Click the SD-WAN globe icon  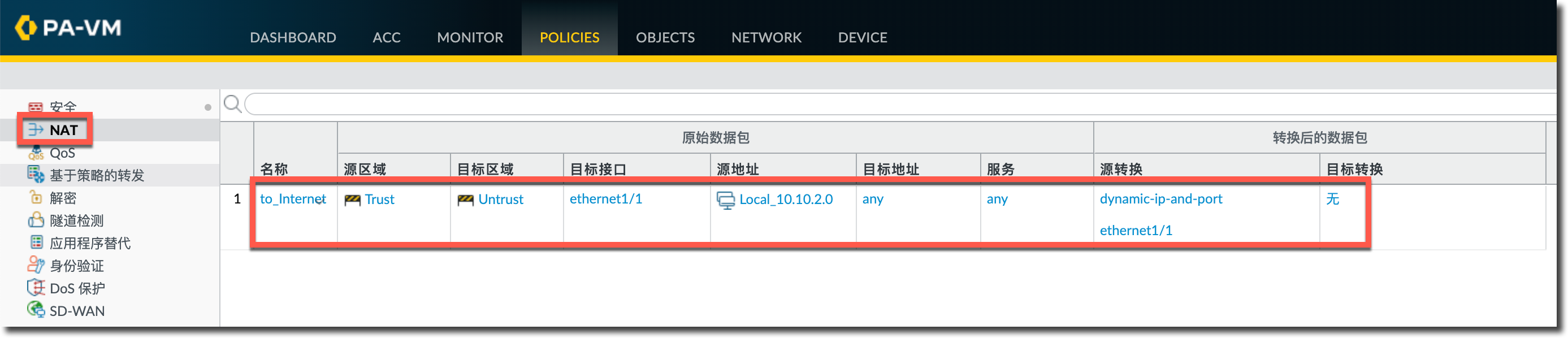coord(35,310)
